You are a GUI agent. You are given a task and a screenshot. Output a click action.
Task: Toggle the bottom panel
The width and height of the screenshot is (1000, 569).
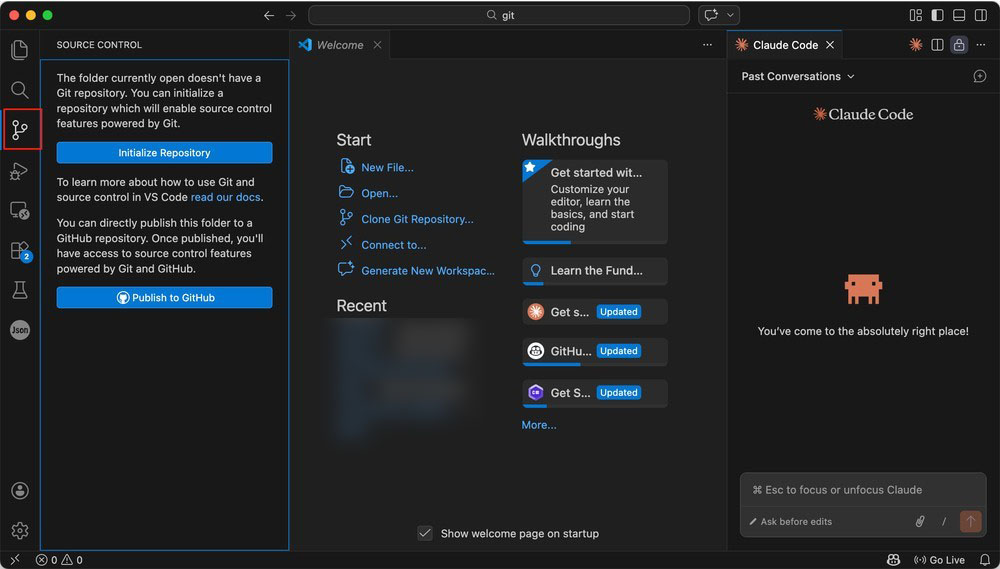pos(959,15)
